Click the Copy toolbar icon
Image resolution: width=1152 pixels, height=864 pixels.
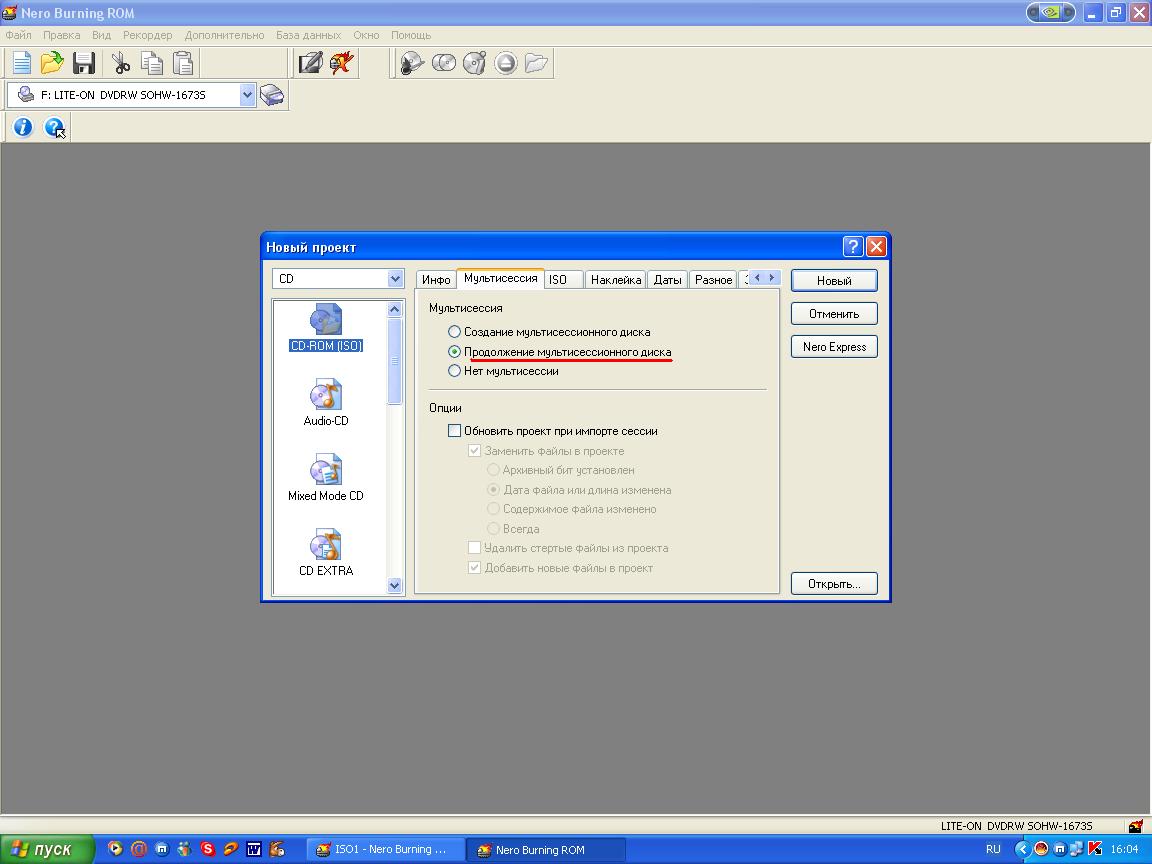point(151,63)
